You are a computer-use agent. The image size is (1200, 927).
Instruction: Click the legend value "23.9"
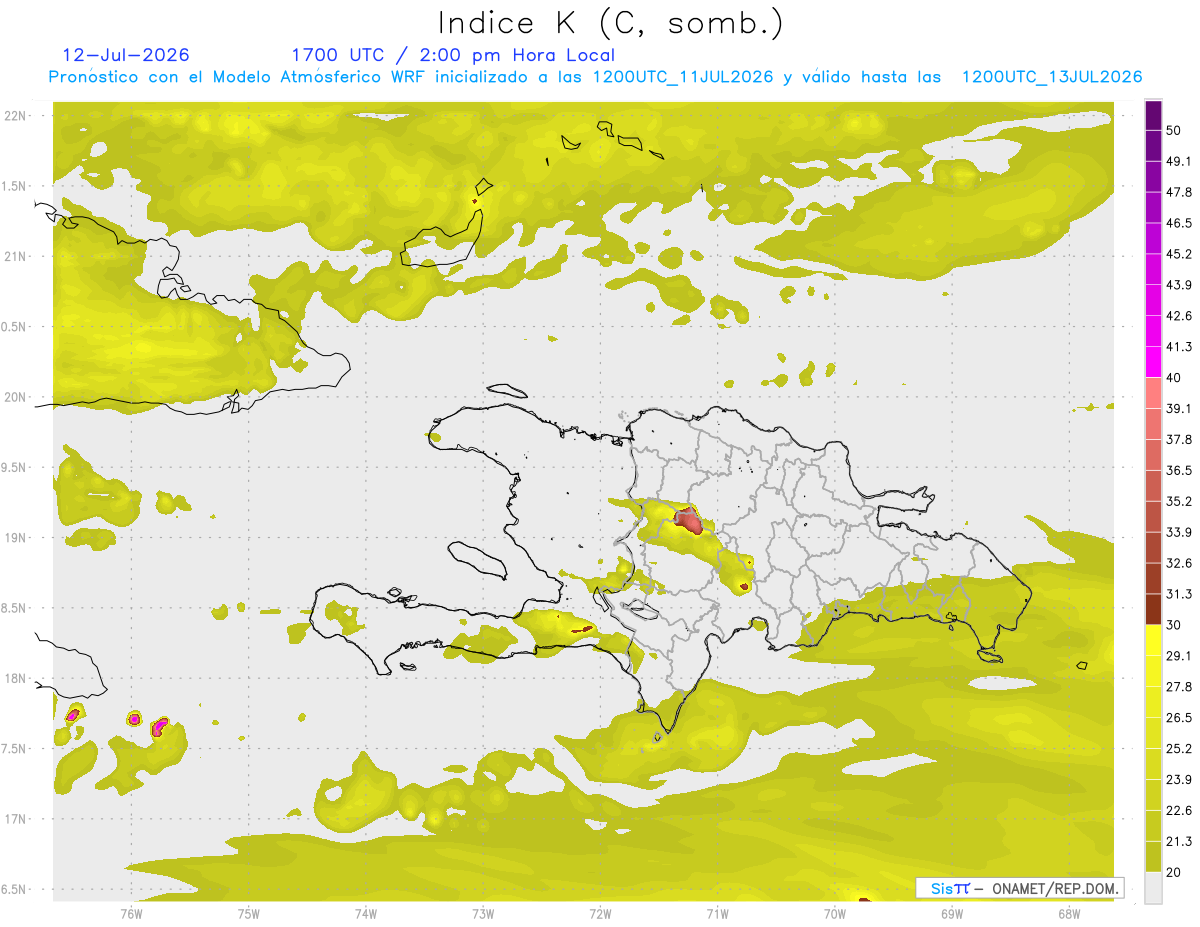click(1179, 779)
